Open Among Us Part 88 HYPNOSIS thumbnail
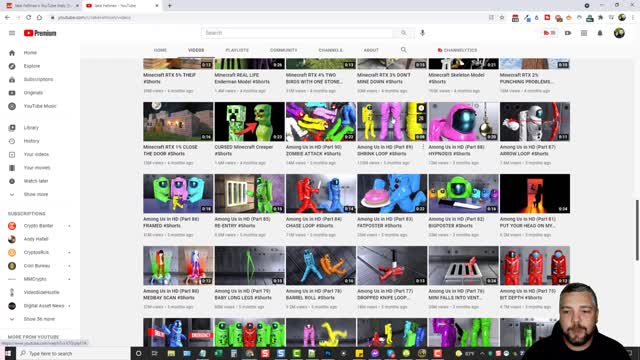Viewport: 640px width, 360px height. [463, 122]
